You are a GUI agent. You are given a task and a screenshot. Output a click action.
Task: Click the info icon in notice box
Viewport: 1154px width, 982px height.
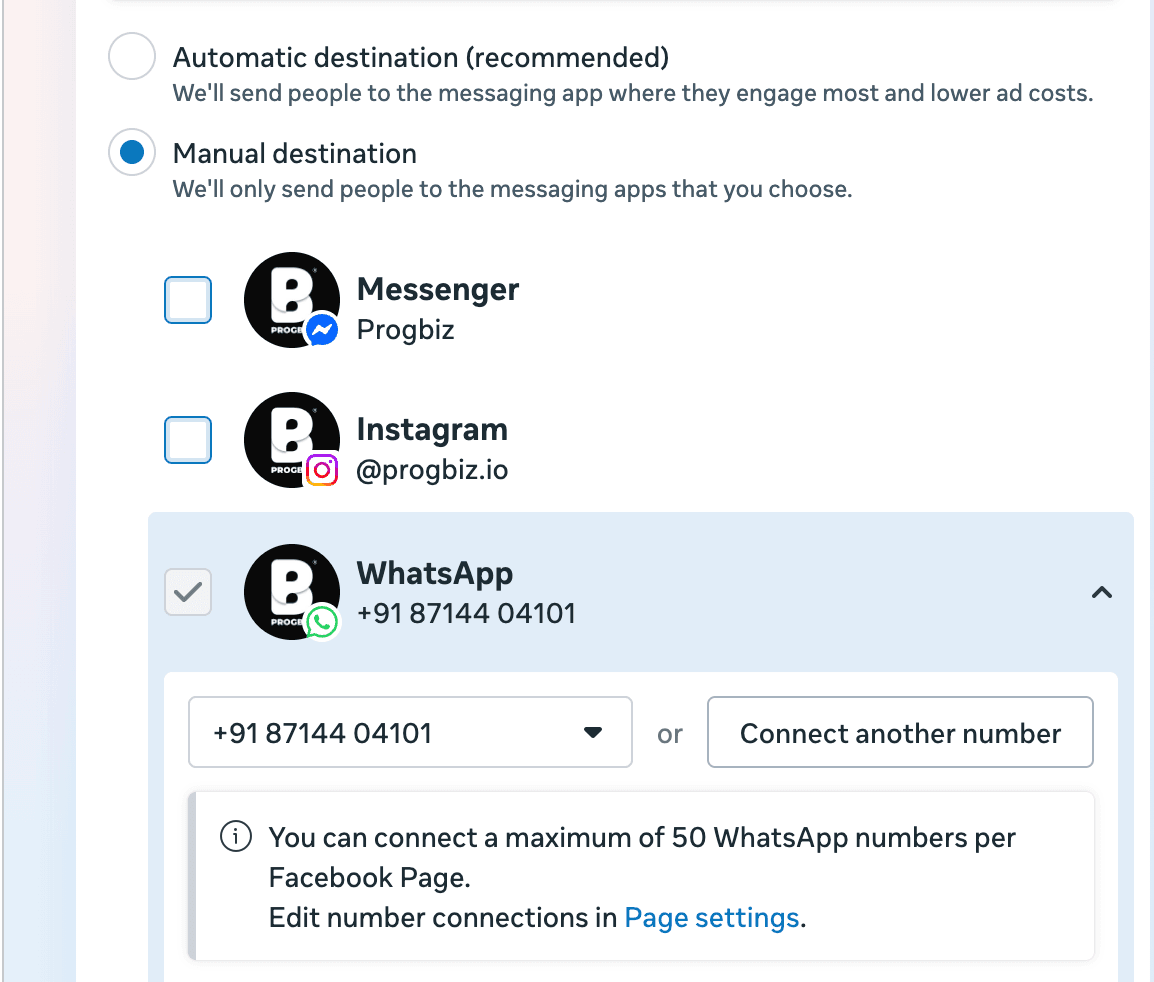tap(235, 837)
